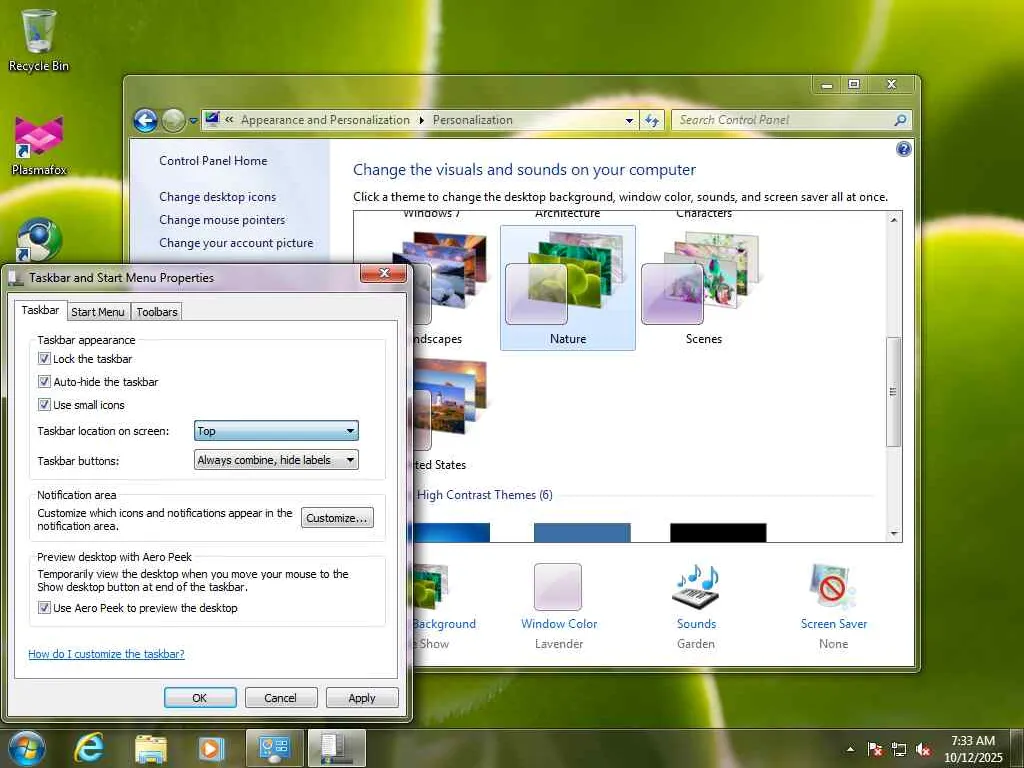Image resolution: width=1024 pixels, height=768 pixels.
Task: Click the theme list scroll-down arrow
Action: pos(894,534)
